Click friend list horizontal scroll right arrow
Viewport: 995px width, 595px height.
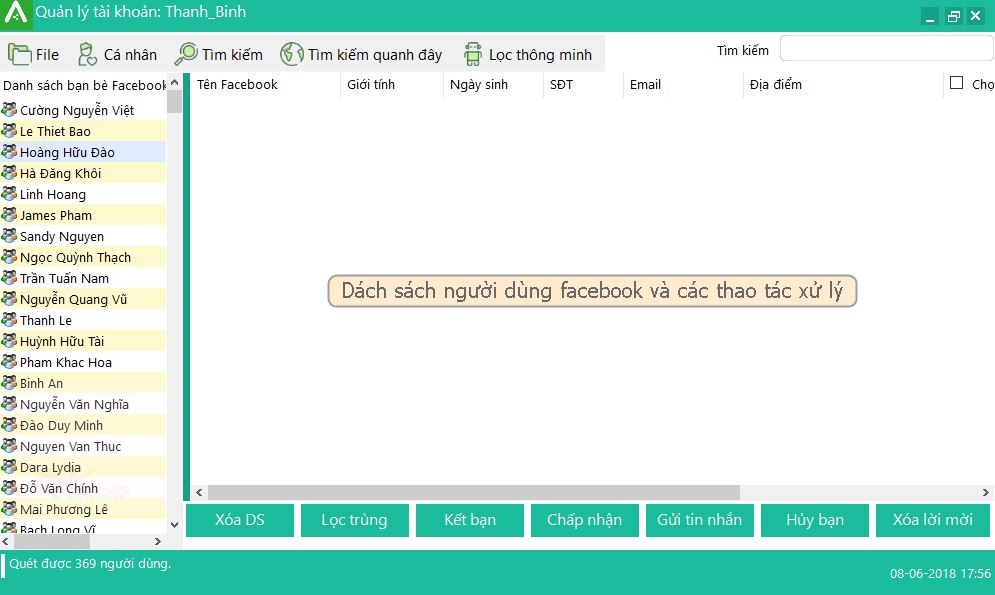pyautogui.click(x=158, y=542)
